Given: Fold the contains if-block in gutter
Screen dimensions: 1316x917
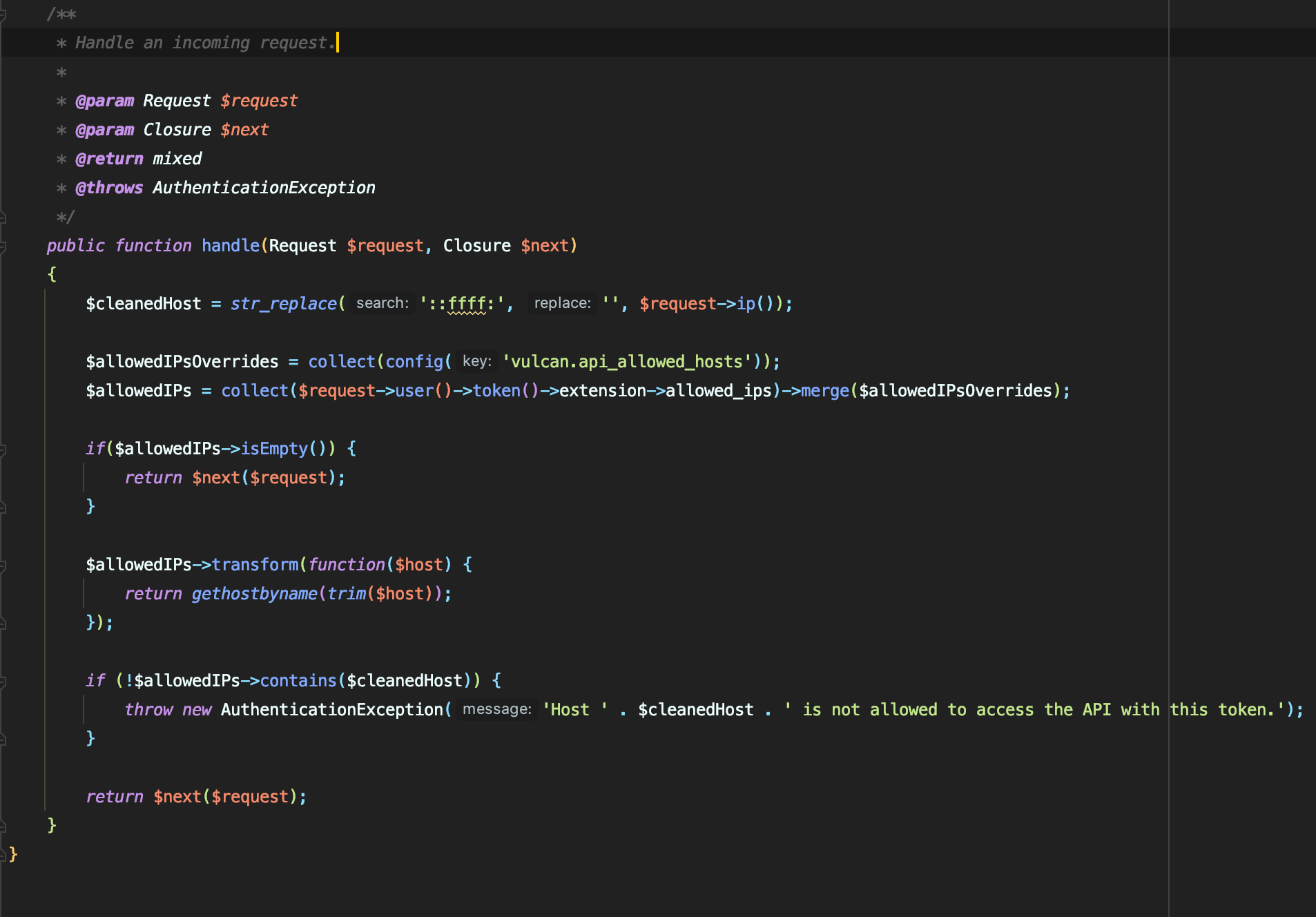Looking at the screenshot, I should click(x=3, y=682).
